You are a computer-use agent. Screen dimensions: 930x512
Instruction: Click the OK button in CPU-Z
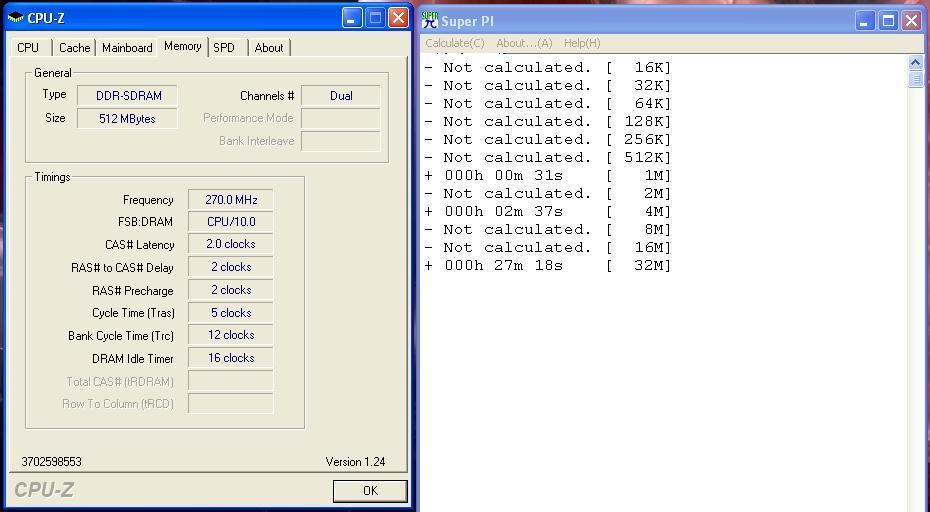[x=370, y=491]
